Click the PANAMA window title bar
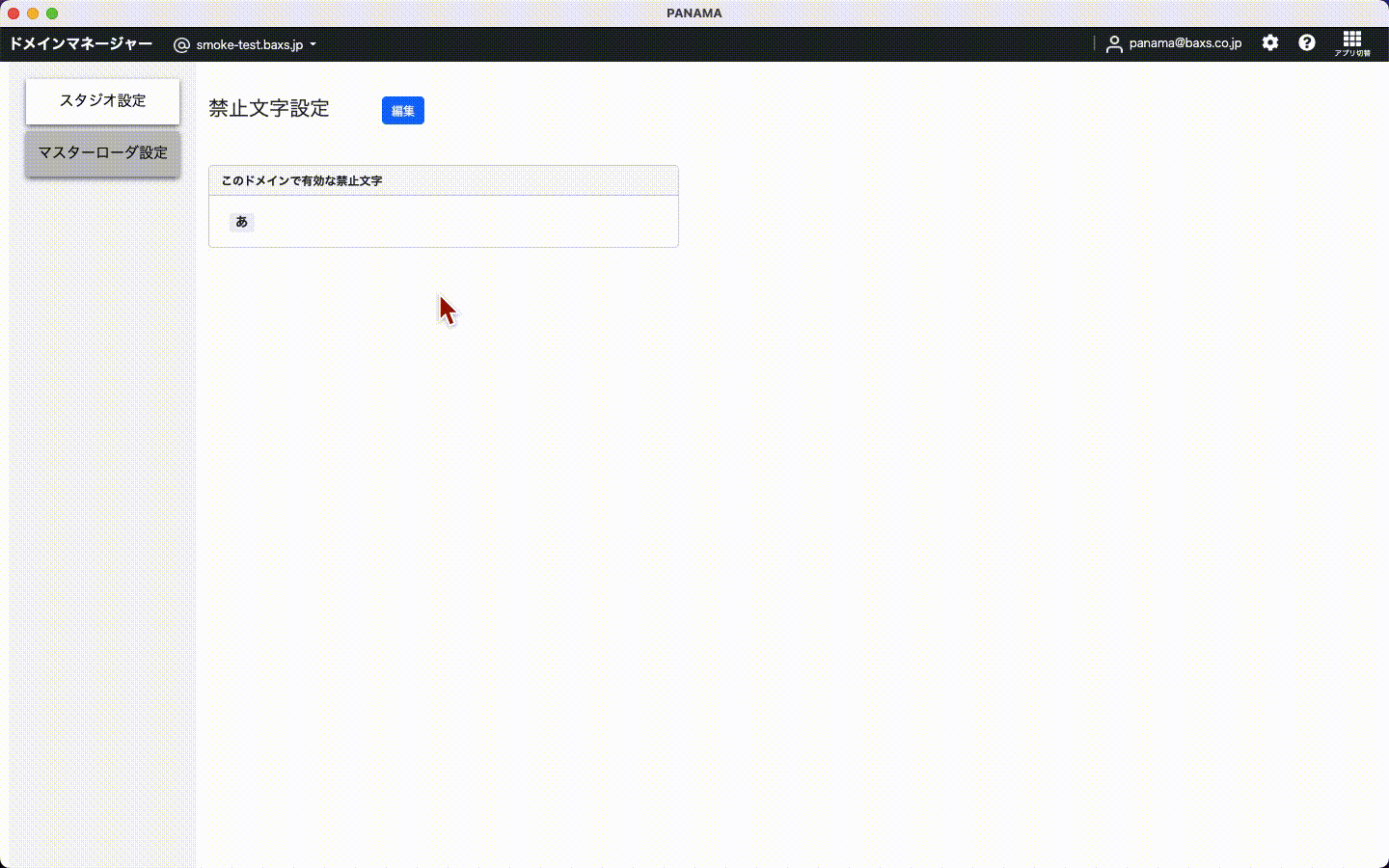This screenshot has height=868, width=1389. [x=694, y=14]
